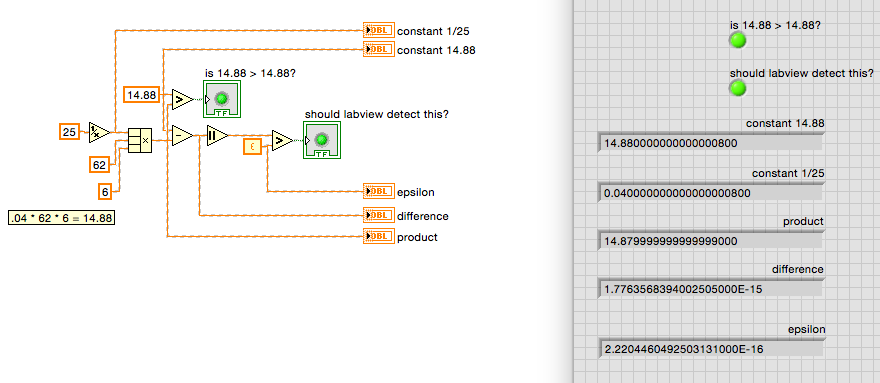Click front panel LED 'should labview detect this?'

point(737,88)
